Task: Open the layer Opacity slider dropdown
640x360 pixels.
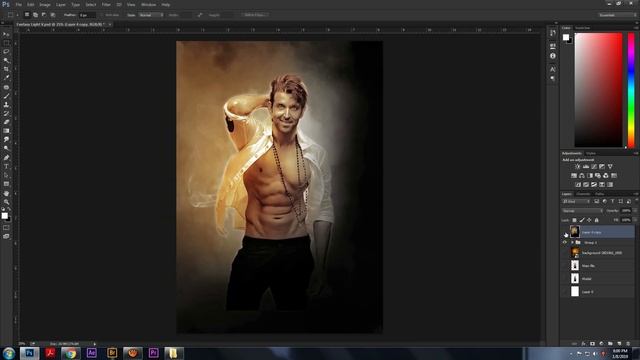Action: point(635,211)
